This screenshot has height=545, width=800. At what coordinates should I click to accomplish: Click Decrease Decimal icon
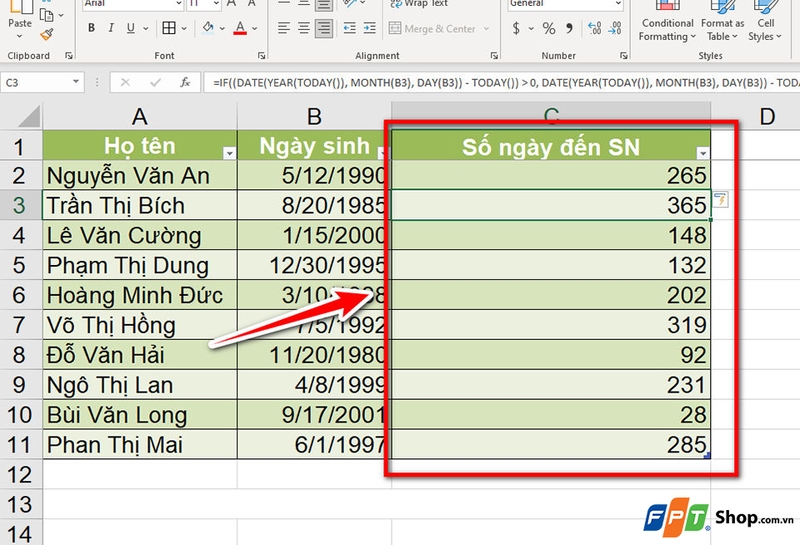click(615, 28)
